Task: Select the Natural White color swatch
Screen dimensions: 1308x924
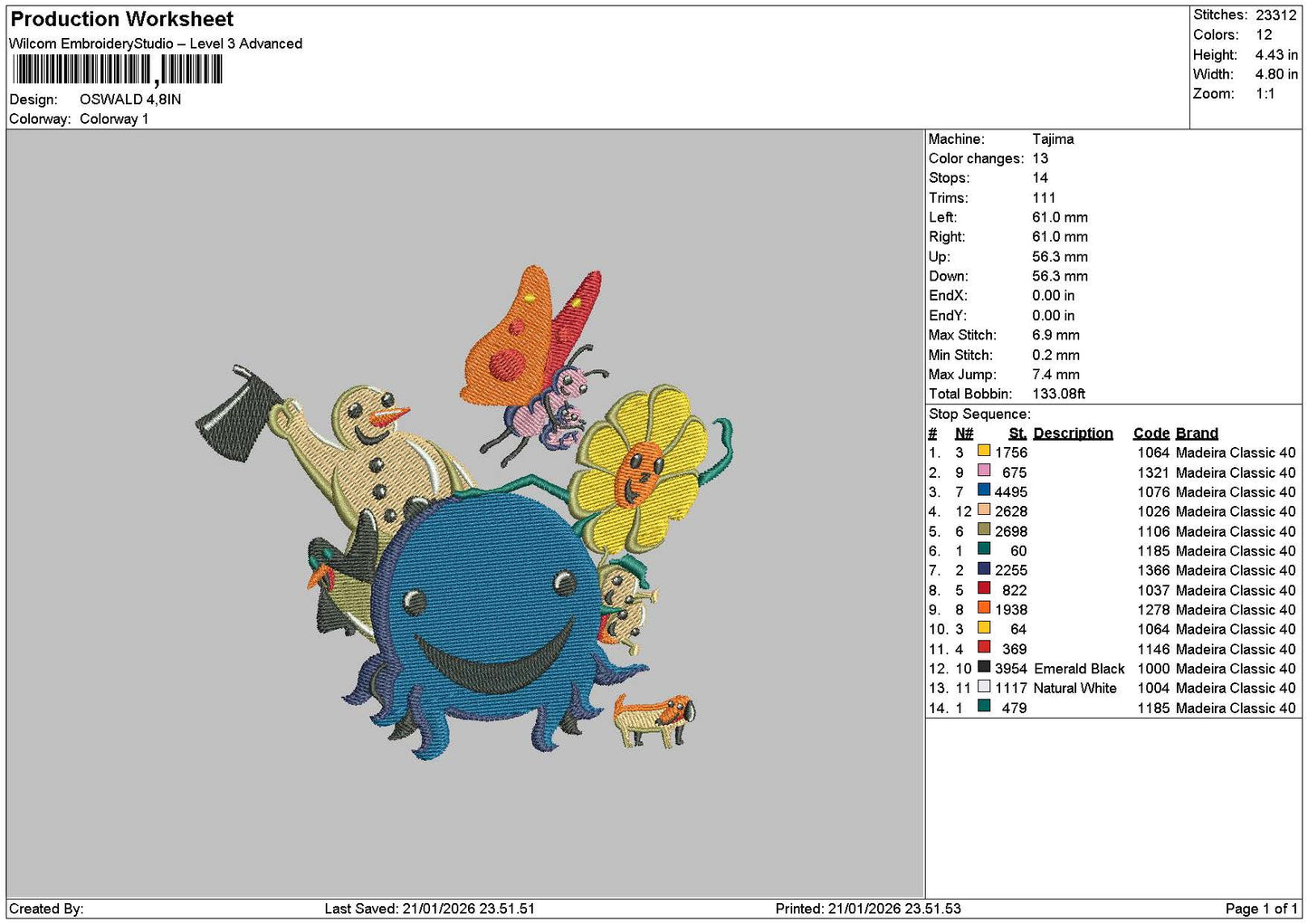Action: click(x=984, y=687)
